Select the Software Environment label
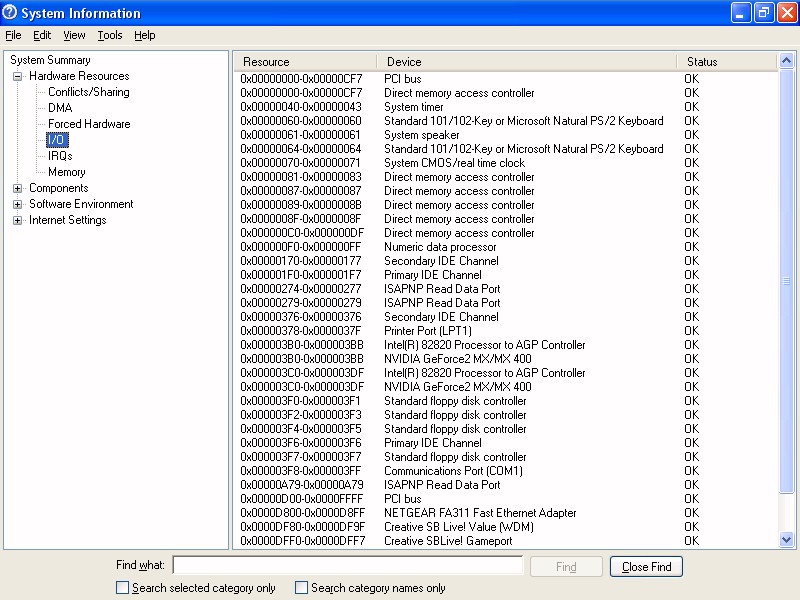The height and width of the screenshot is (600, 800). click(x=81, y=204)
